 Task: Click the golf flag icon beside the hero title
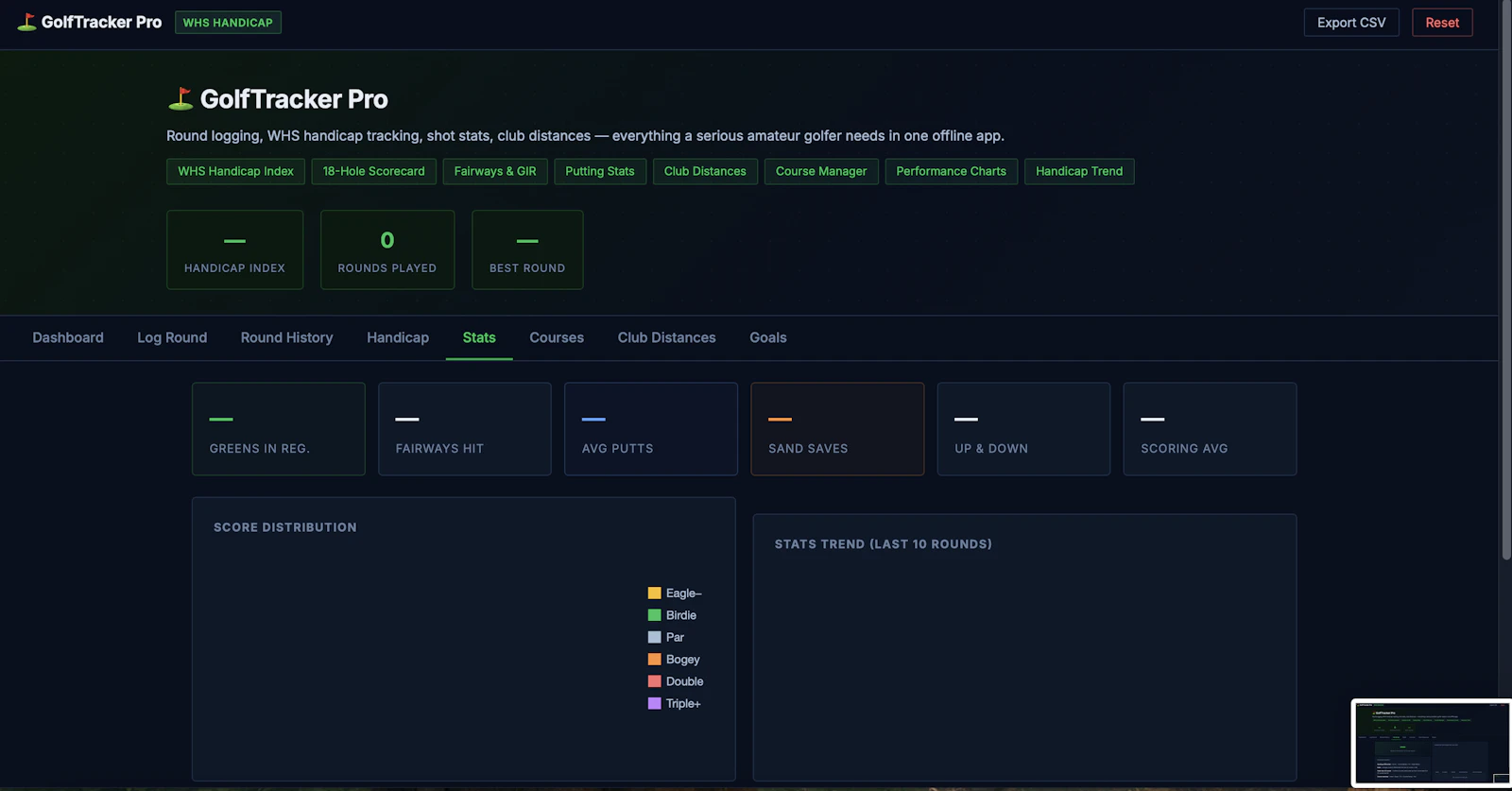click(x=180, y=98)
